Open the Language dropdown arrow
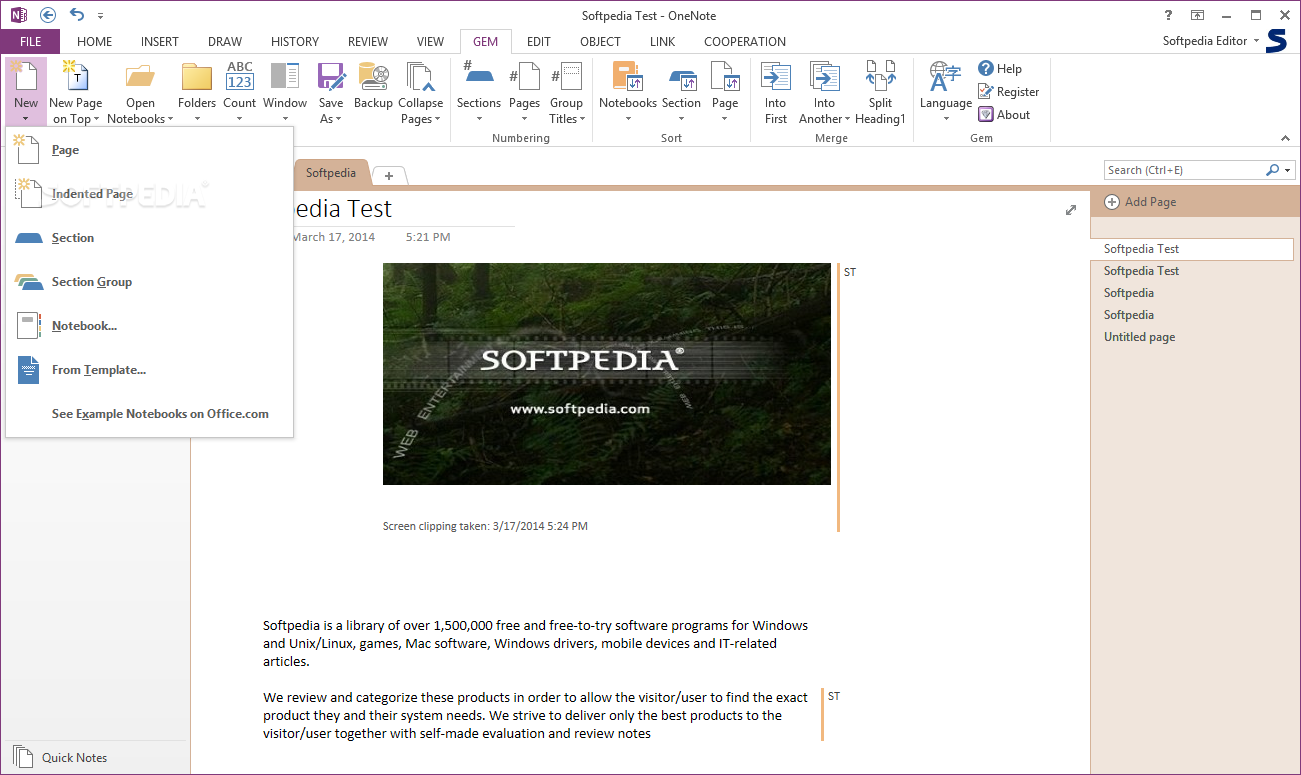 (946, 119)
